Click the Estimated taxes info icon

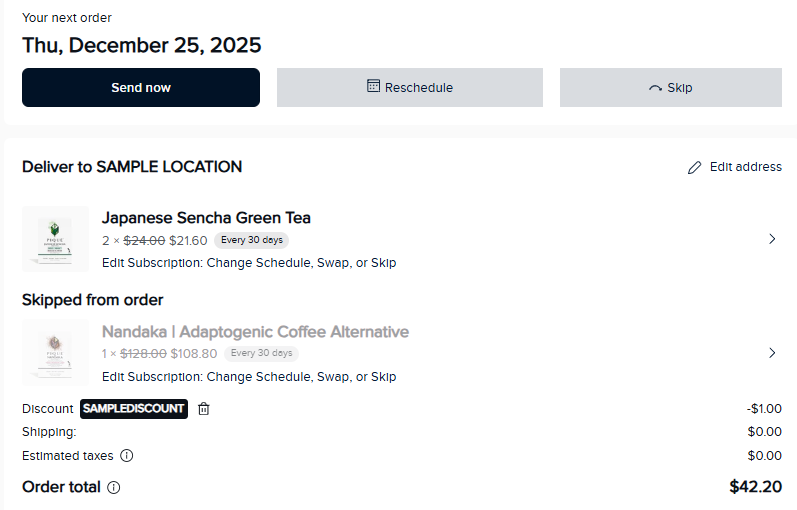coord(127,456)
